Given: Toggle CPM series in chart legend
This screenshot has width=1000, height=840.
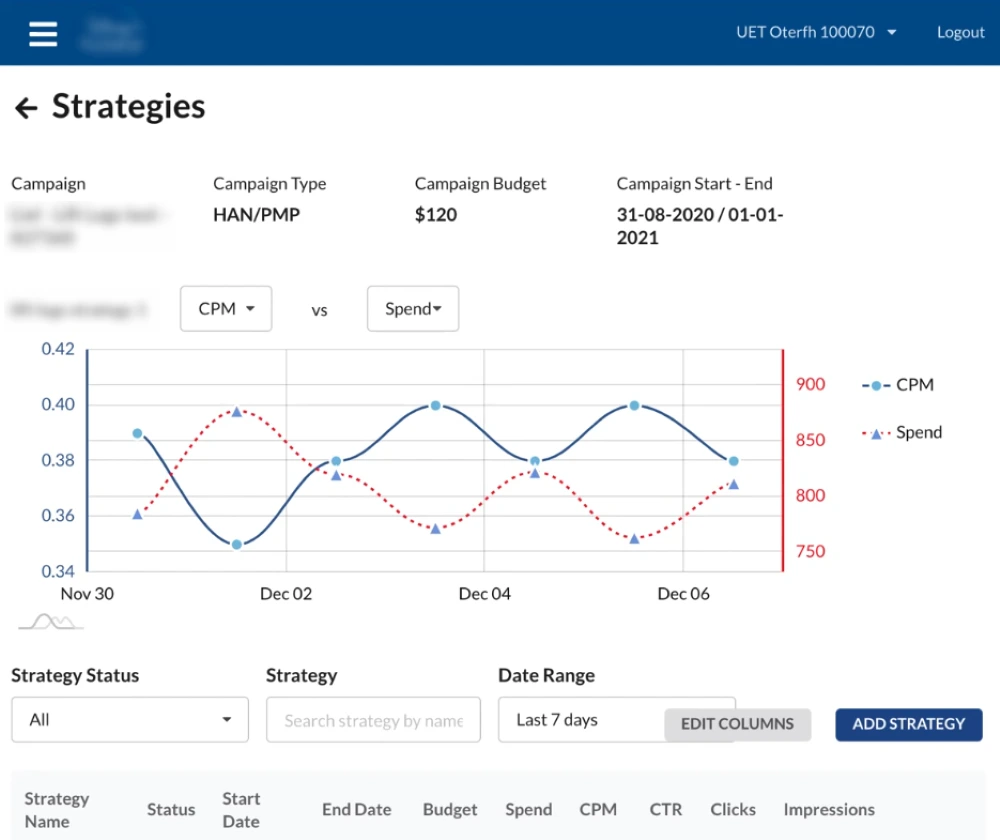Looking at the screenshot, I should pyautogui.click(x=898, y=385).
